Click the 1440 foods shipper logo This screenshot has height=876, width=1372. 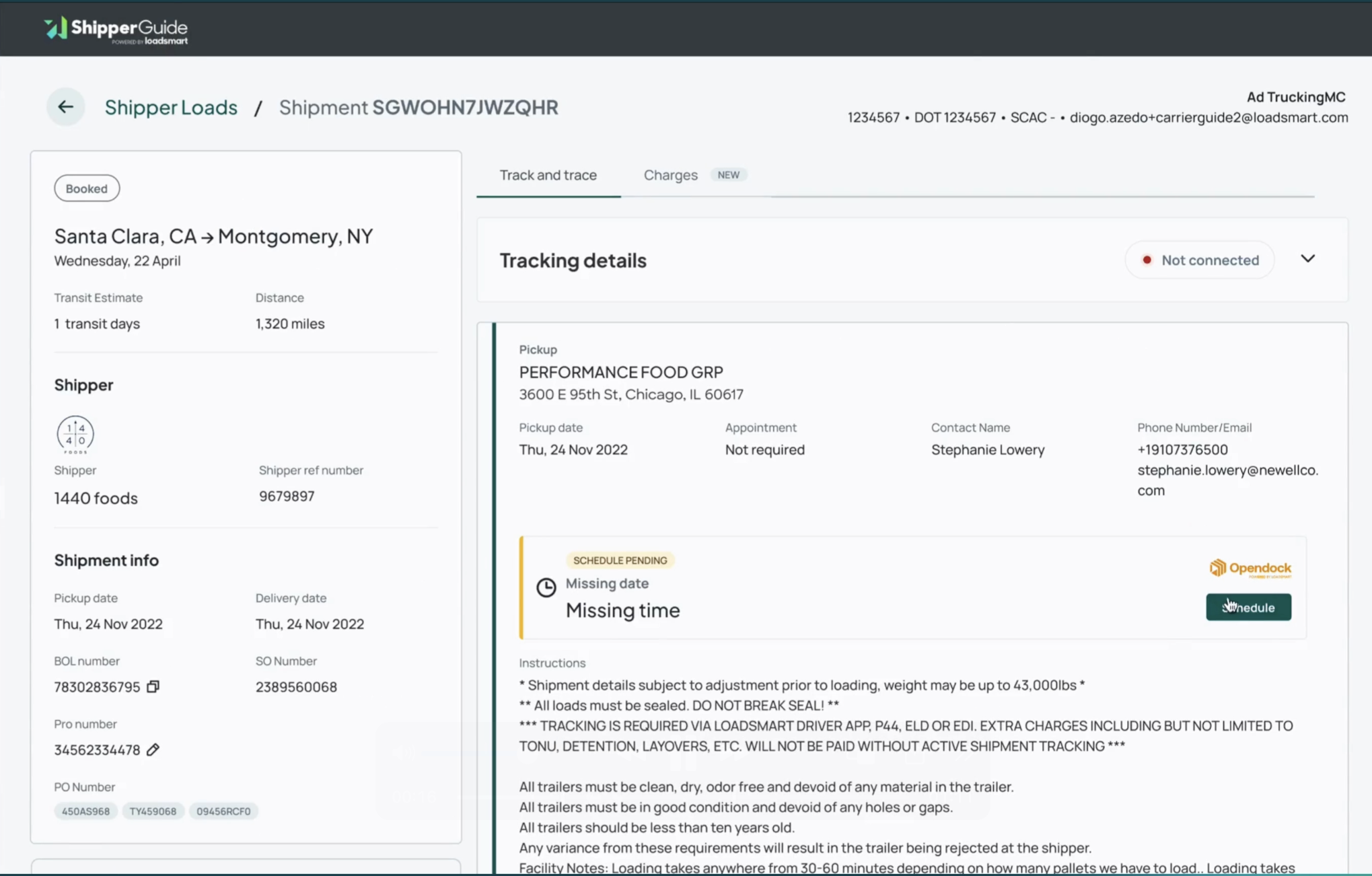point(75,434)
